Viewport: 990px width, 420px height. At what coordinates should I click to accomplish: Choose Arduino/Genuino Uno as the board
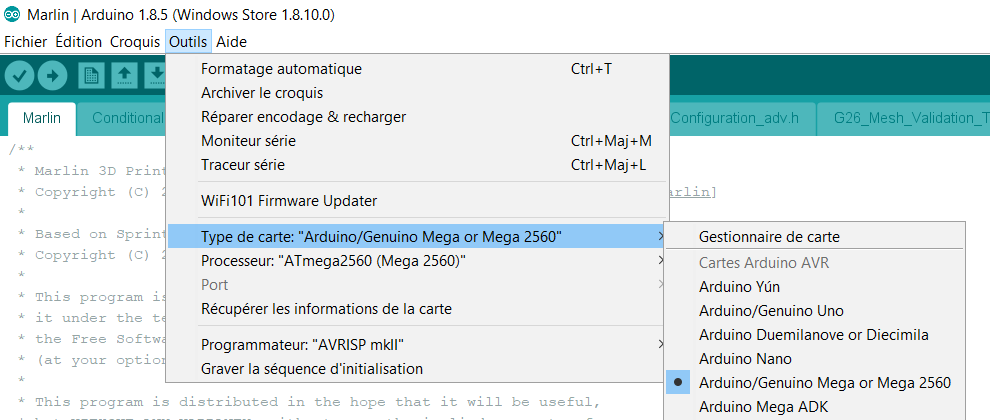coord(771,310)
